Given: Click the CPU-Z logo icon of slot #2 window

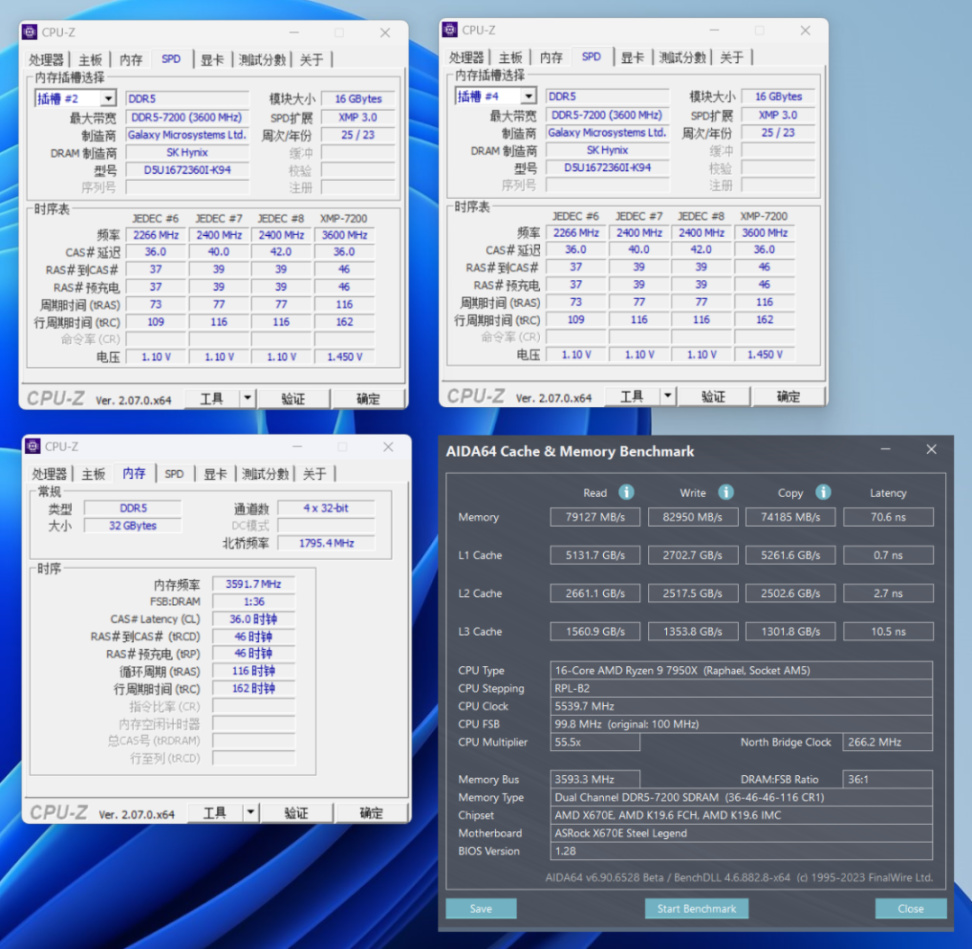Looking at the screenshot, I should 30,32.
